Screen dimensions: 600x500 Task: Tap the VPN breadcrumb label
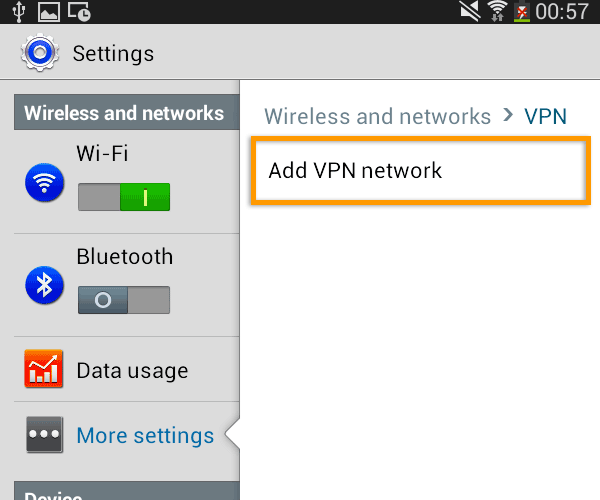click(545, 116)
